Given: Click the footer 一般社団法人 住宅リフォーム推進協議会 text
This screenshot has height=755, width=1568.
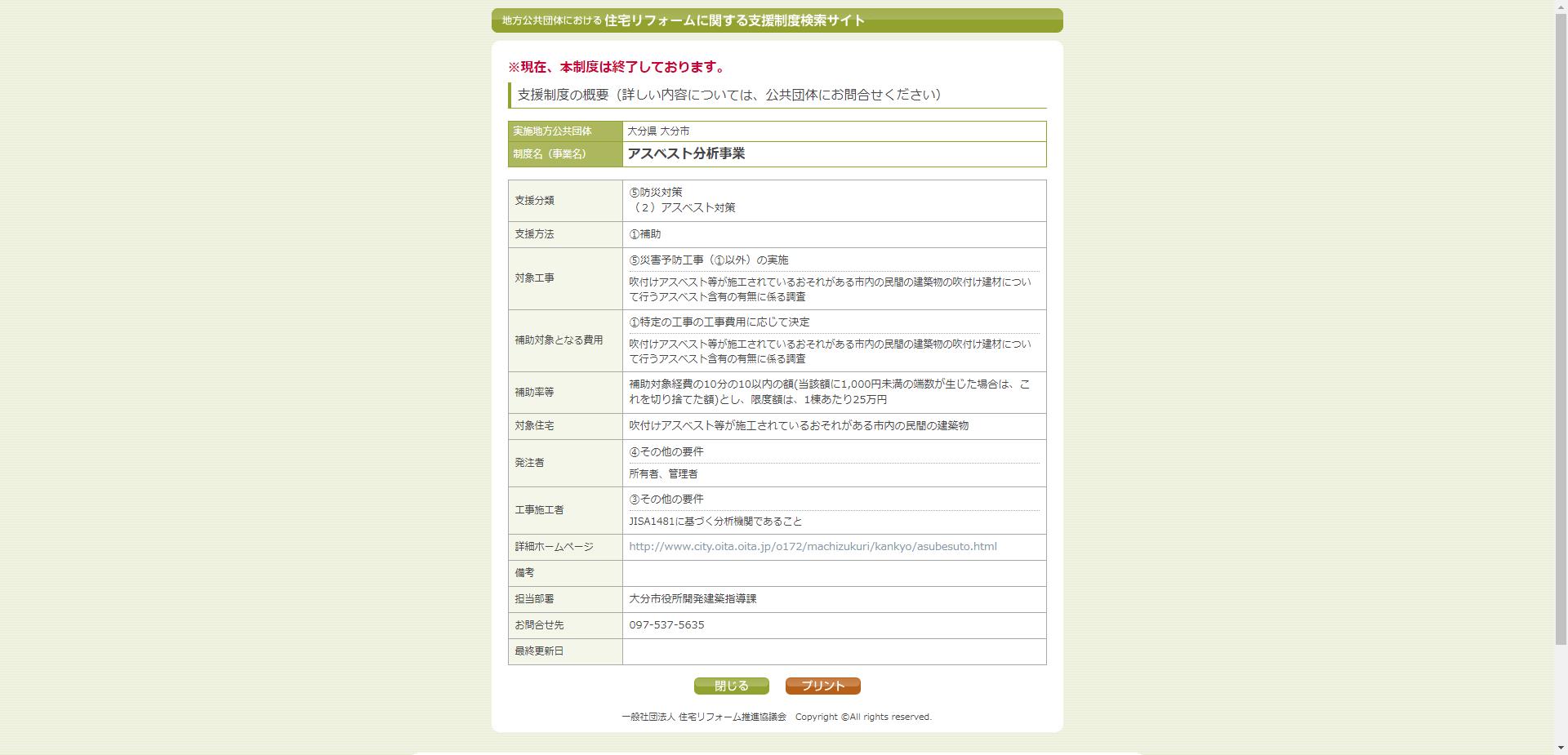Looking at the screenshot, I should tap(704, 717).
